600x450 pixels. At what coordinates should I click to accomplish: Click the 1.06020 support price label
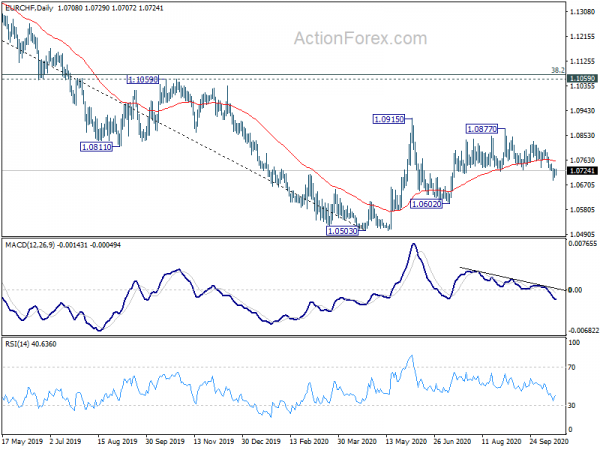click(426, 204)
